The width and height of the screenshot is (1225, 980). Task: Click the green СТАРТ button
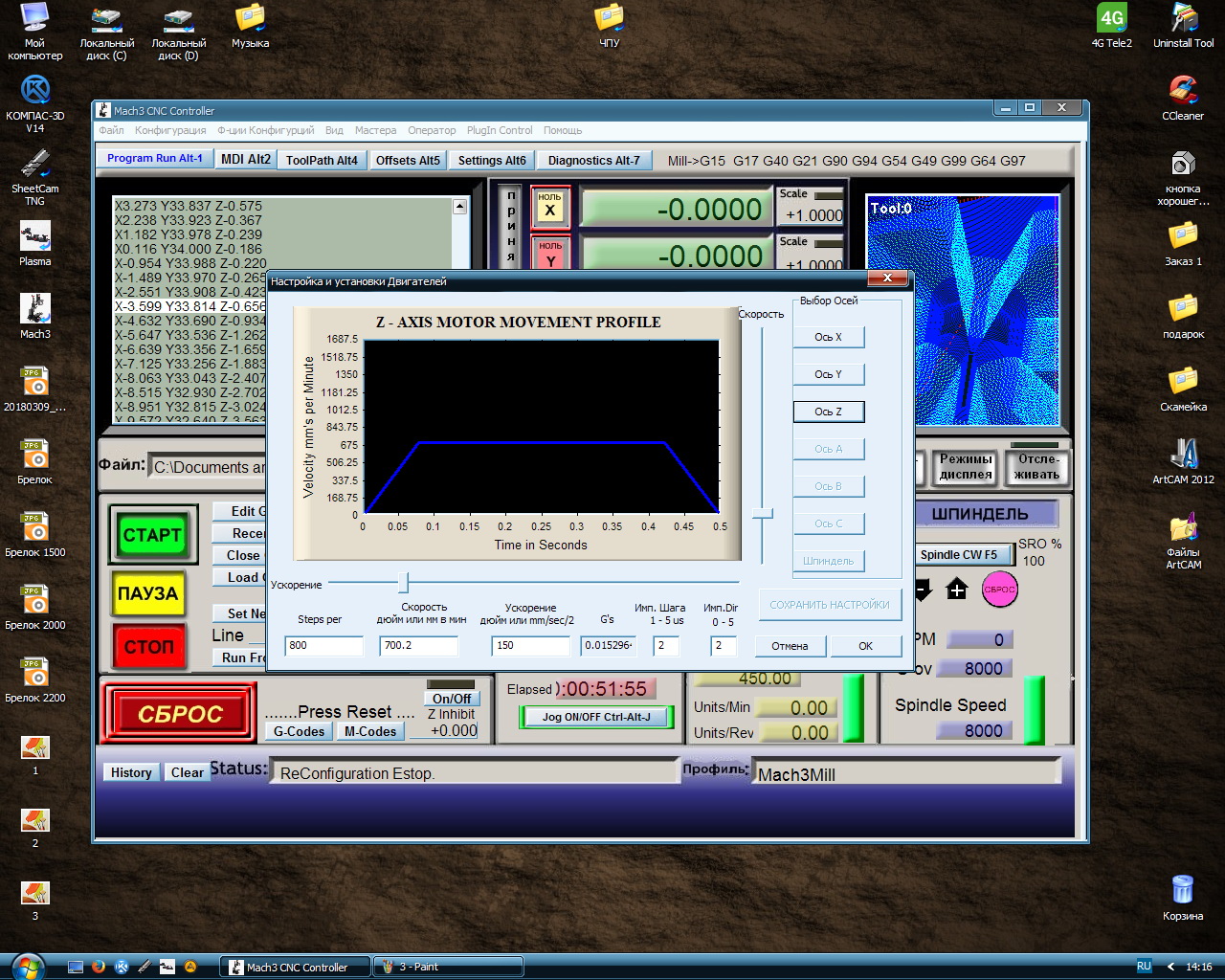(152, 535)
